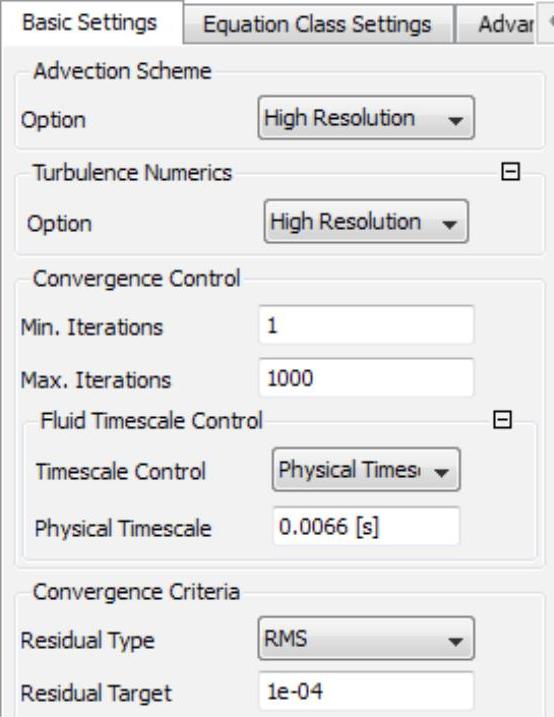
Task: Switch to the Basic Settings tab
Action: coord(91,22)
